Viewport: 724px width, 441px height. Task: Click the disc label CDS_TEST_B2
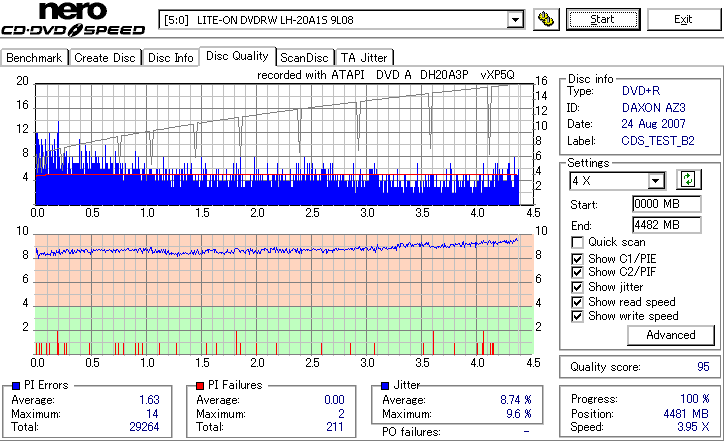658,141
